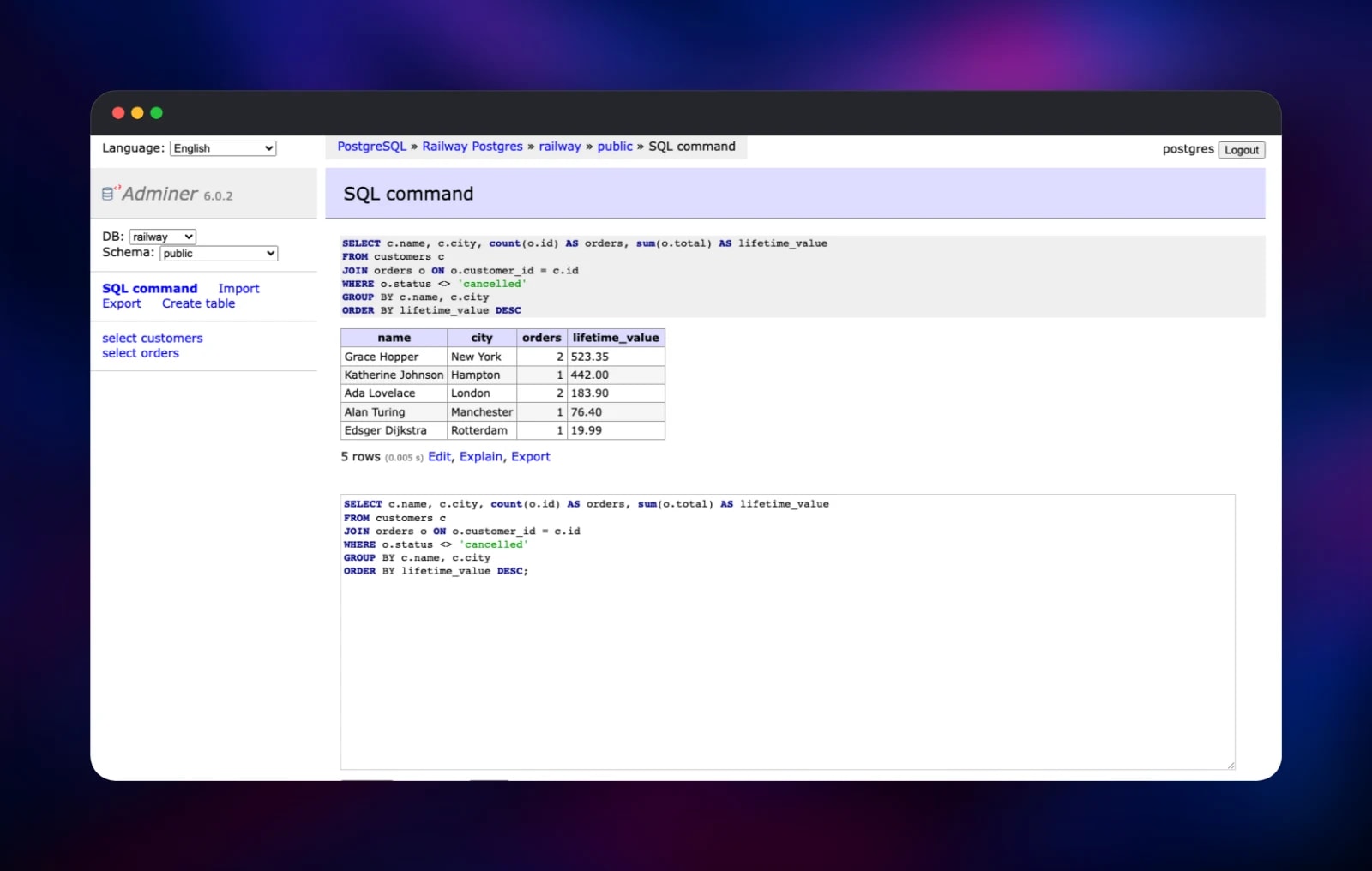Click the Manchester city cell

click(x=482, y=412)
